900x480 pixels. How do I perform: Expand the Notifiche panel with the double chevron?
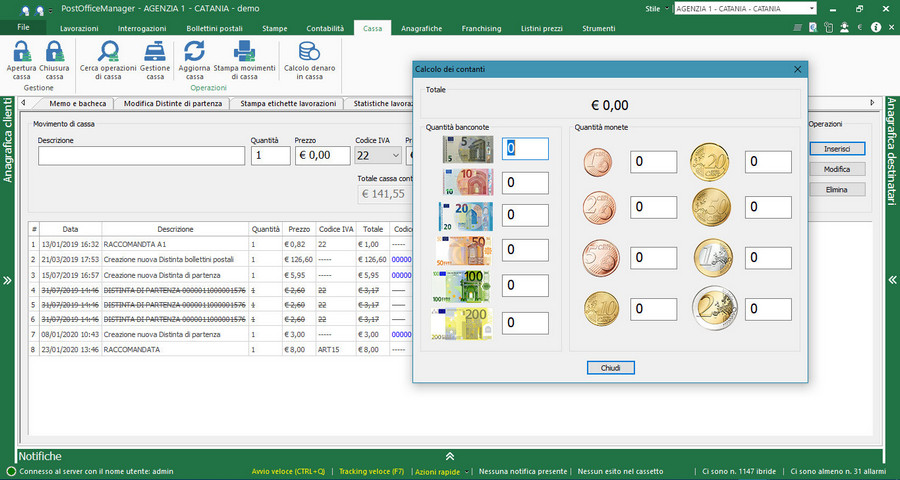click(x=450, y=456)
